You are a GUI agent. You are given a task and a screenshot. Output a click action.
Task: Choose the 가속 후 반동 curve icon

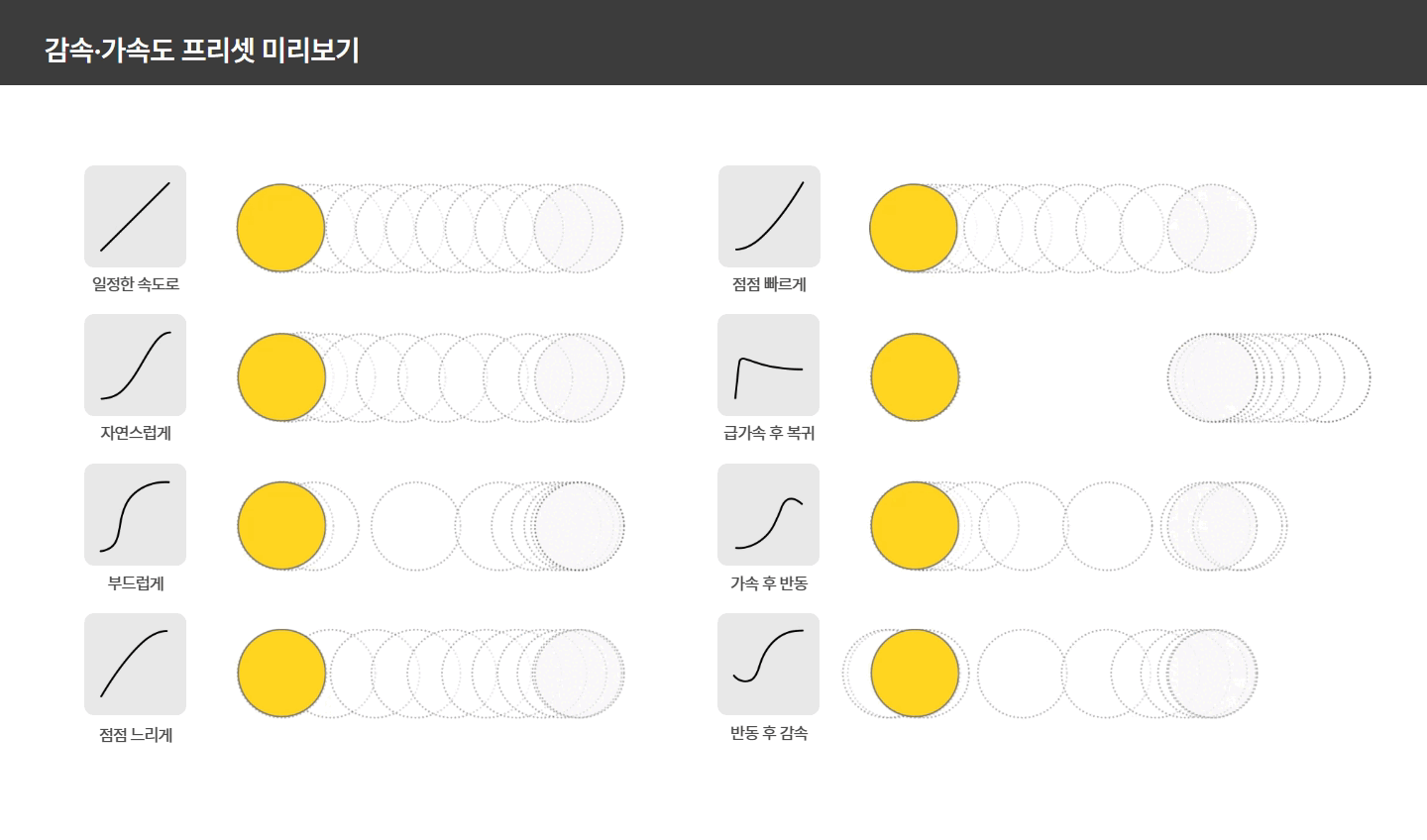tap(769, 514)
